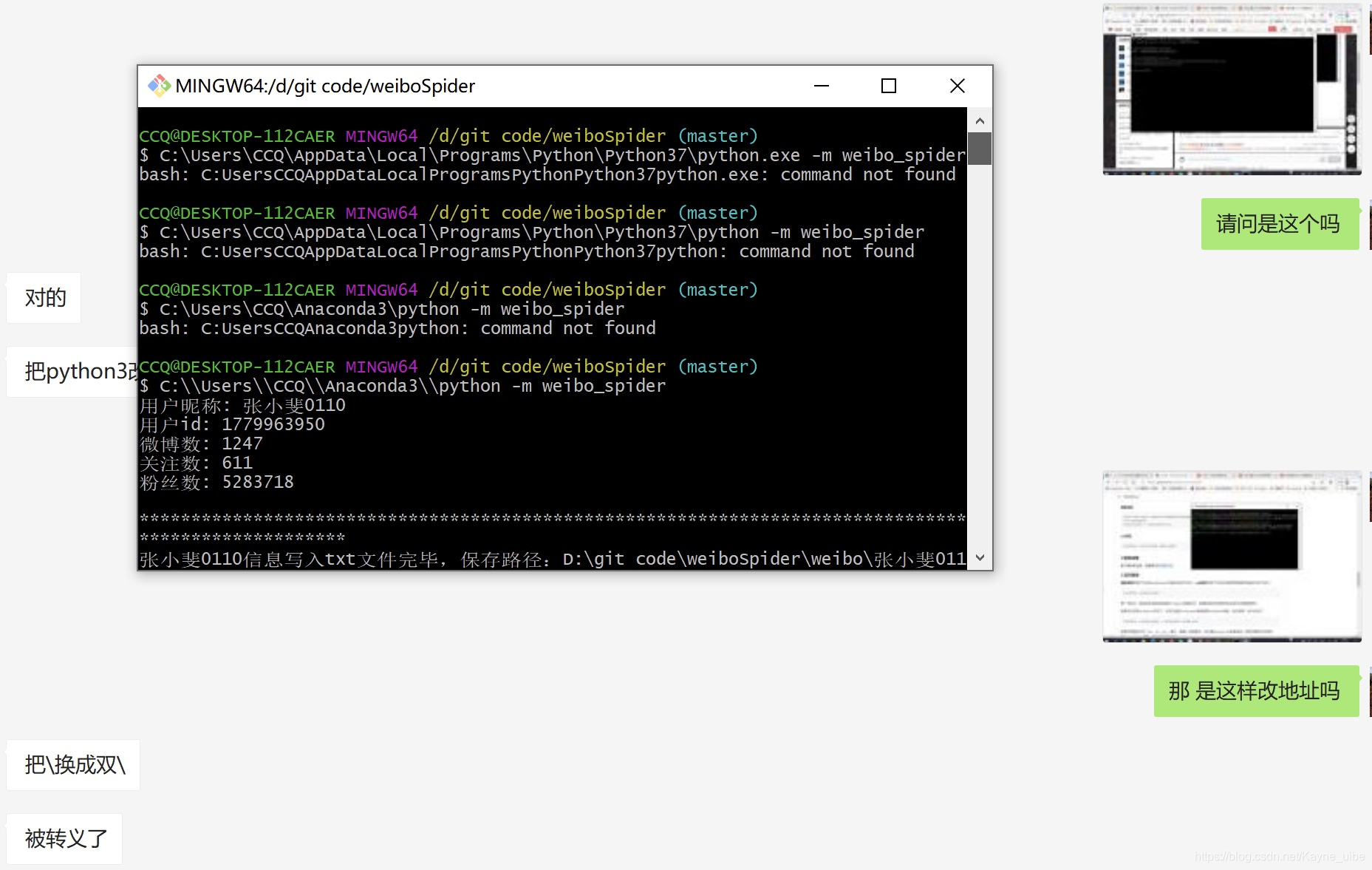The height and width of the screenshot is (870, 1372).
Task: Click the green message '那 是这样改地址吗'
Action: pyautogui.click(x=1256, y=691)
